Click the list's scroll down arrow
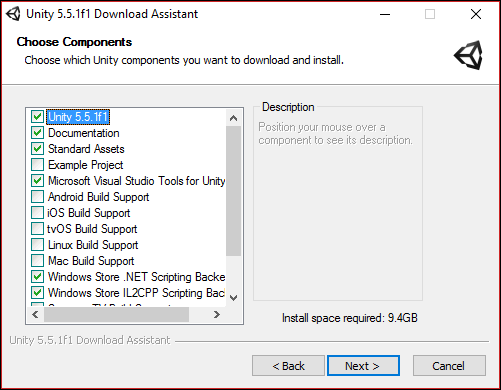The height and width of the screenshot is (390, 501). (x=234, y=297)
